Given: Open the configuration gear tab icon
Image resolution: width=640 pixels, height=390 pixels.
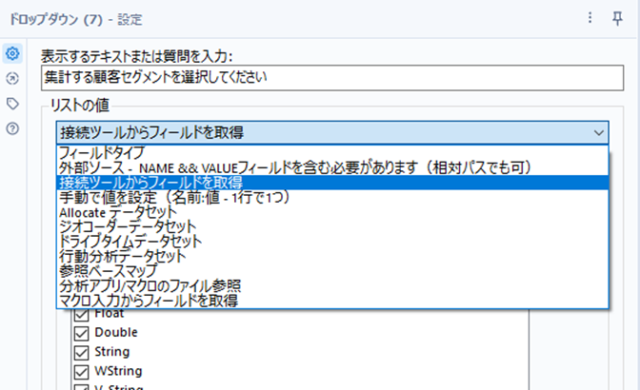Looking at the screenshot, I should coord(13,53).
